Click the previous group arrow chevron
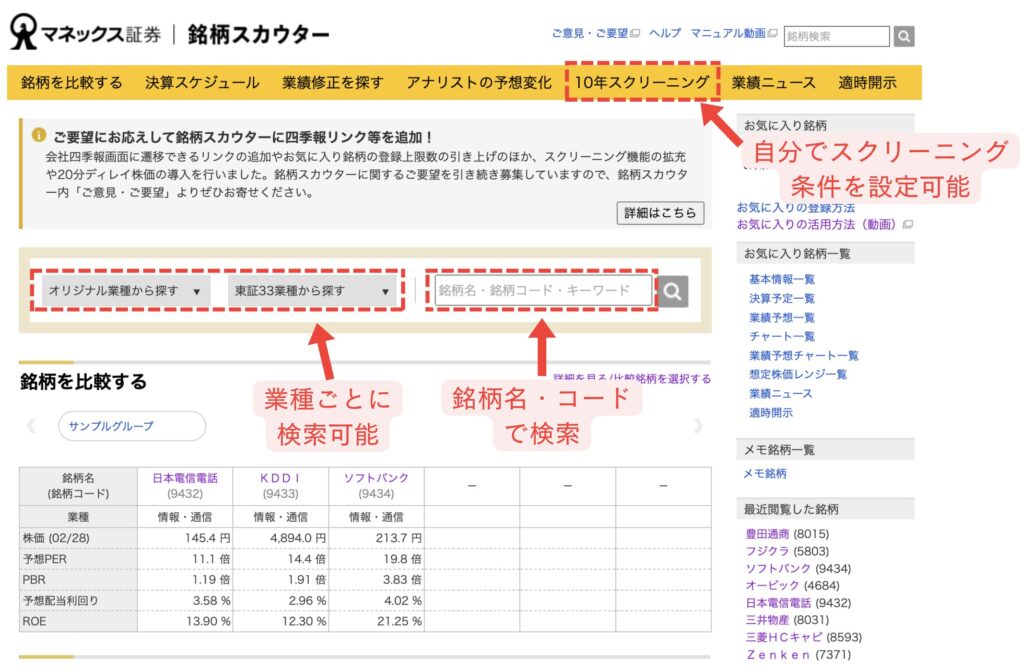Viewport: 1024px width, 669px height. point(31,426)
